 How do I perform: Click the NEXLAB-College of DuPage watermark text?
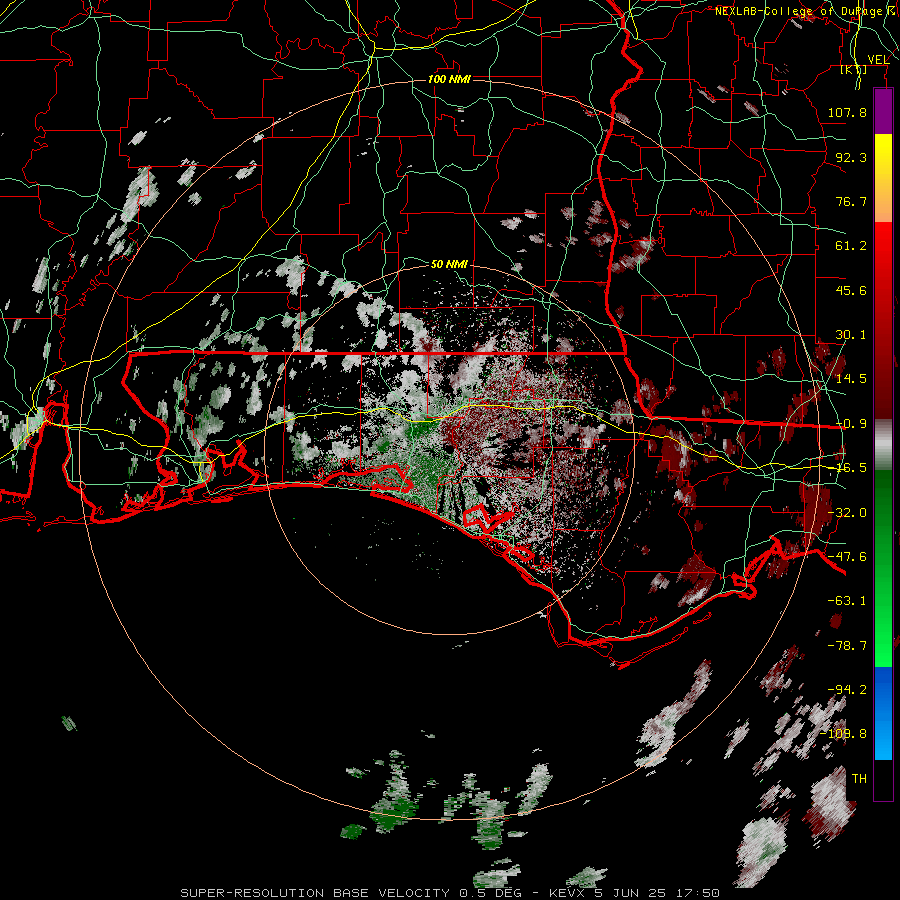806,11
